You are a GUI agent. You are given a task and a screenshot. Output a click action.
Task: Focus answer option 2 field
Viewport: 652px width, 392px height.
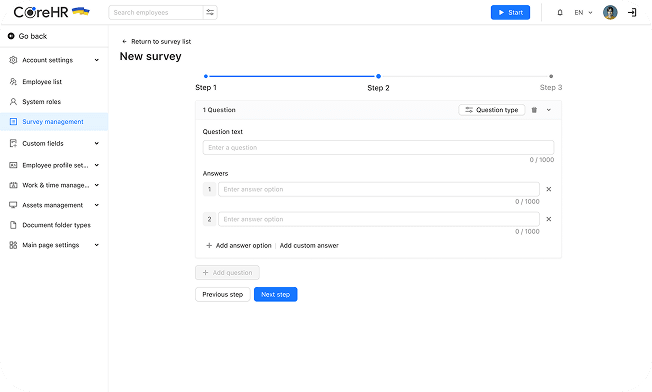(379, 219)
